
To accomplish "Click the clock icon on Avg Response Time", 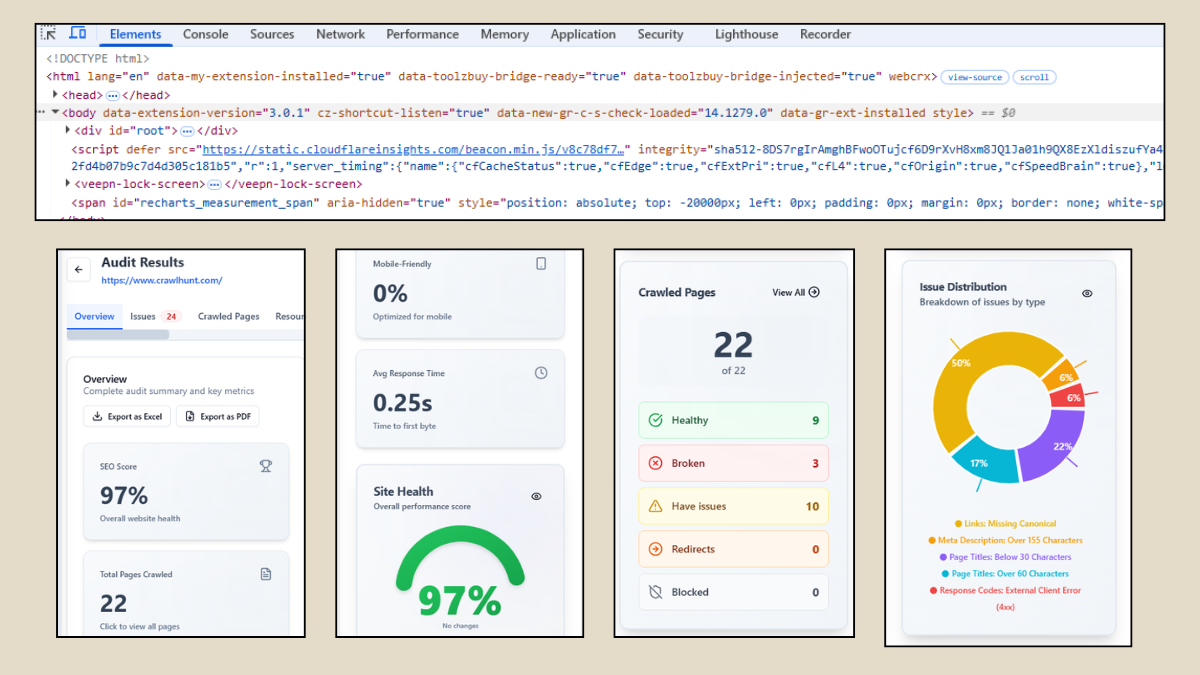I will [x=541, y=373].
